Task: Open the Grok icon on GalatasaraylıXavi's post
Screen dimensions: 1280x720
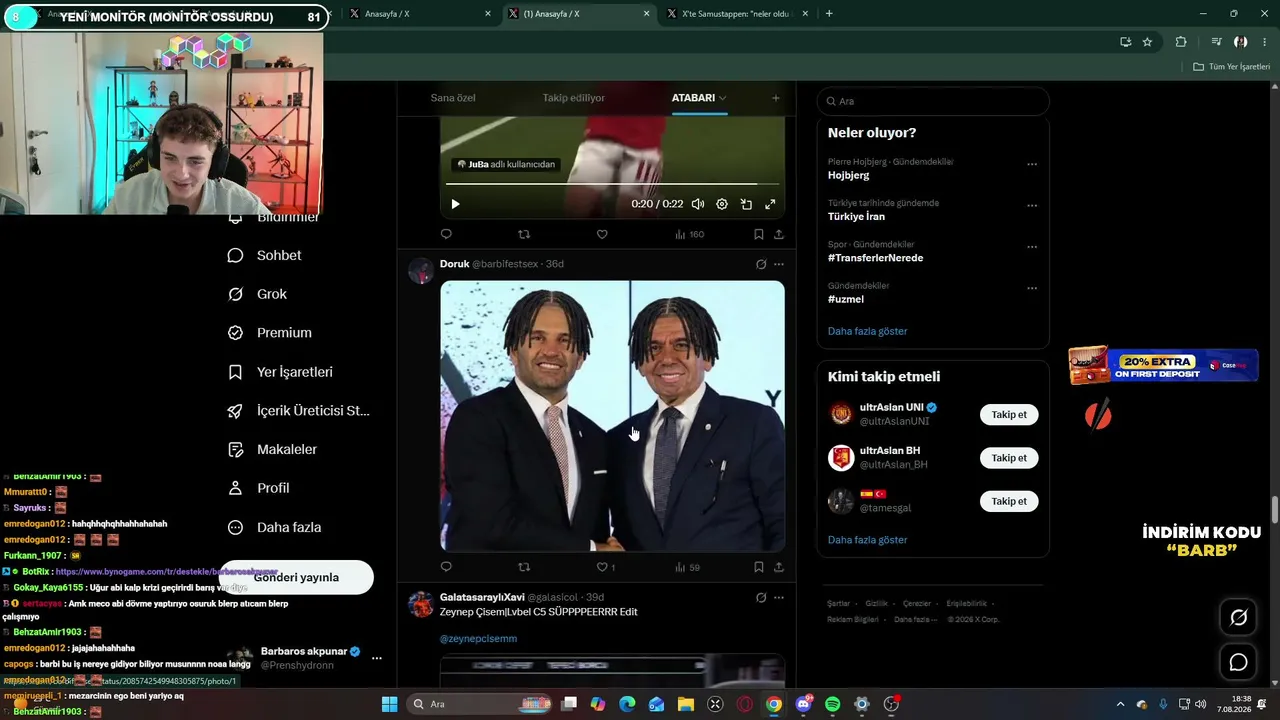Action: [x=761, y=597]
